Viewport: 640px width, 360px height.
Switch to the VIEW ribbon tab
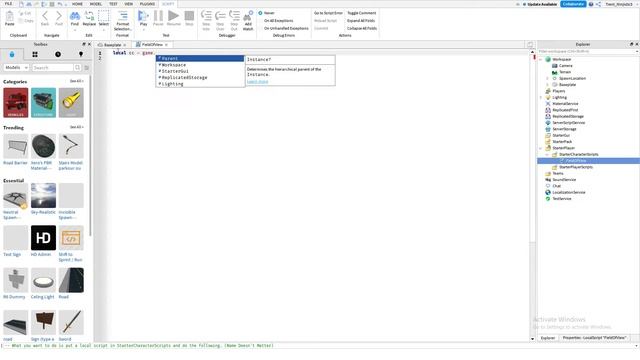tap(129, 4)
